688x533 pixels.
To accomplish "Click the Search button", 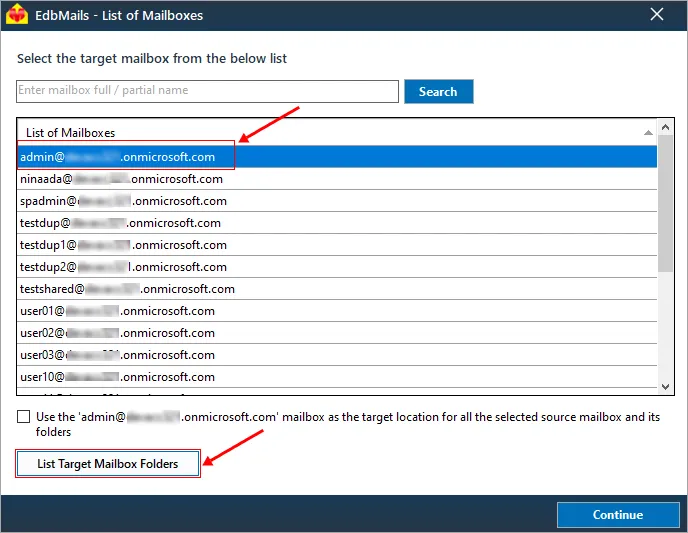I will 438,91.
